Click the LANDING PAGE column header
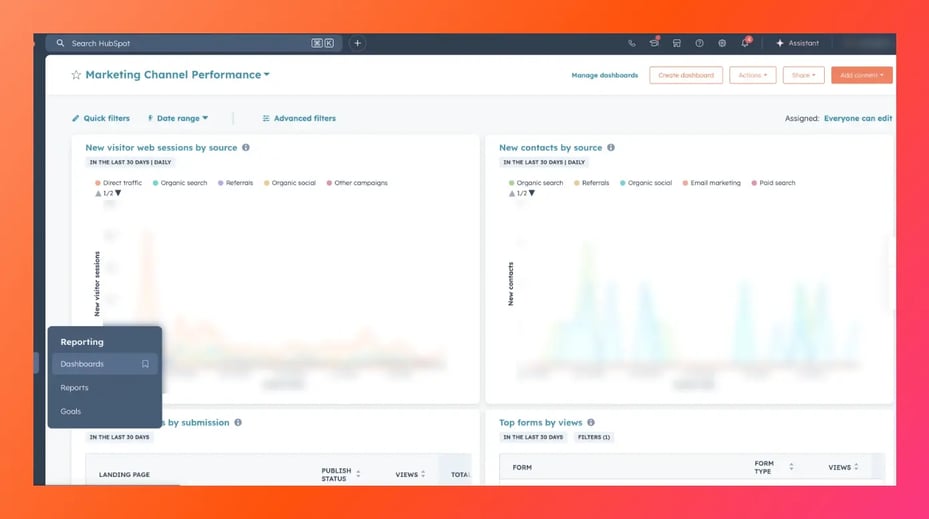 (x=124, y=475)
